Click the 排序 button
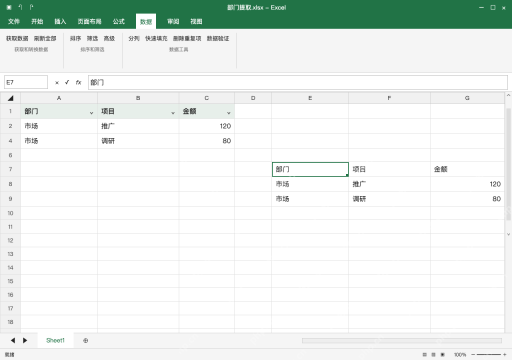Screen dimensions: 512x360 click(x=76, y=39)
